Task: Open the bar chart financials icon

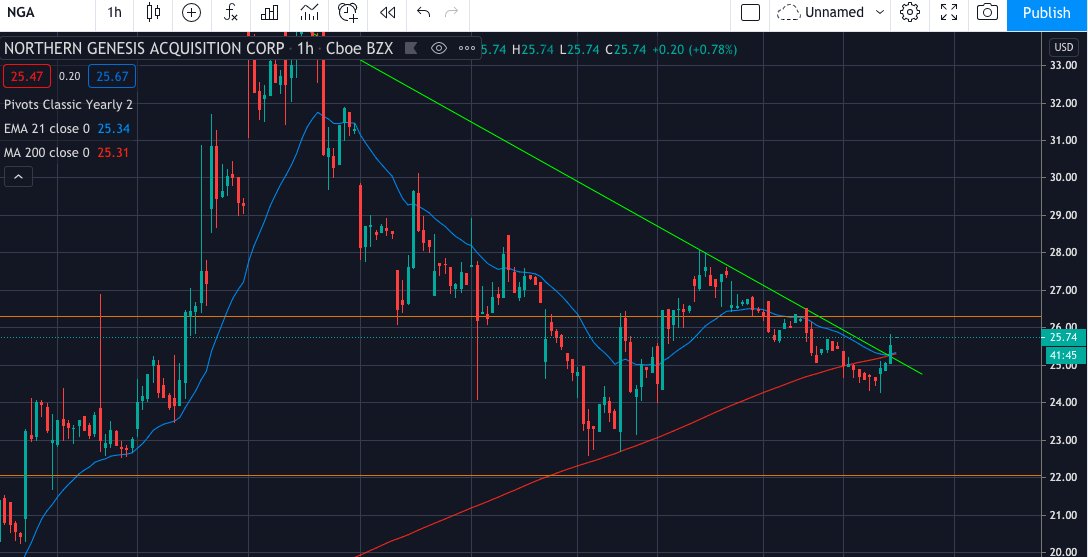Action: point(269,12)
